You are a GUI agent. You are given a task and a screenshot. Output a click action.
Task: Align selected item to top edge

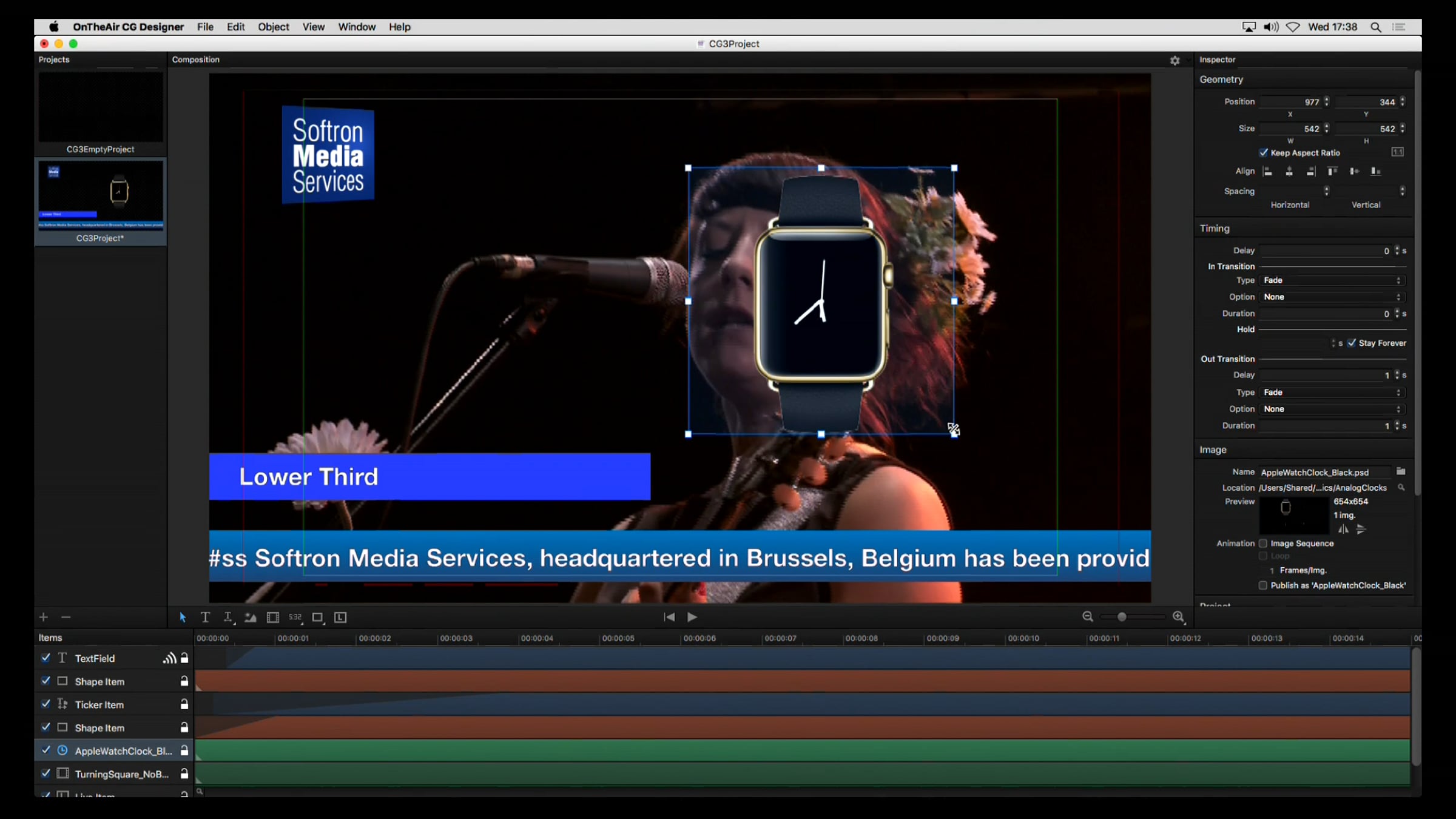click(1332, 172)
